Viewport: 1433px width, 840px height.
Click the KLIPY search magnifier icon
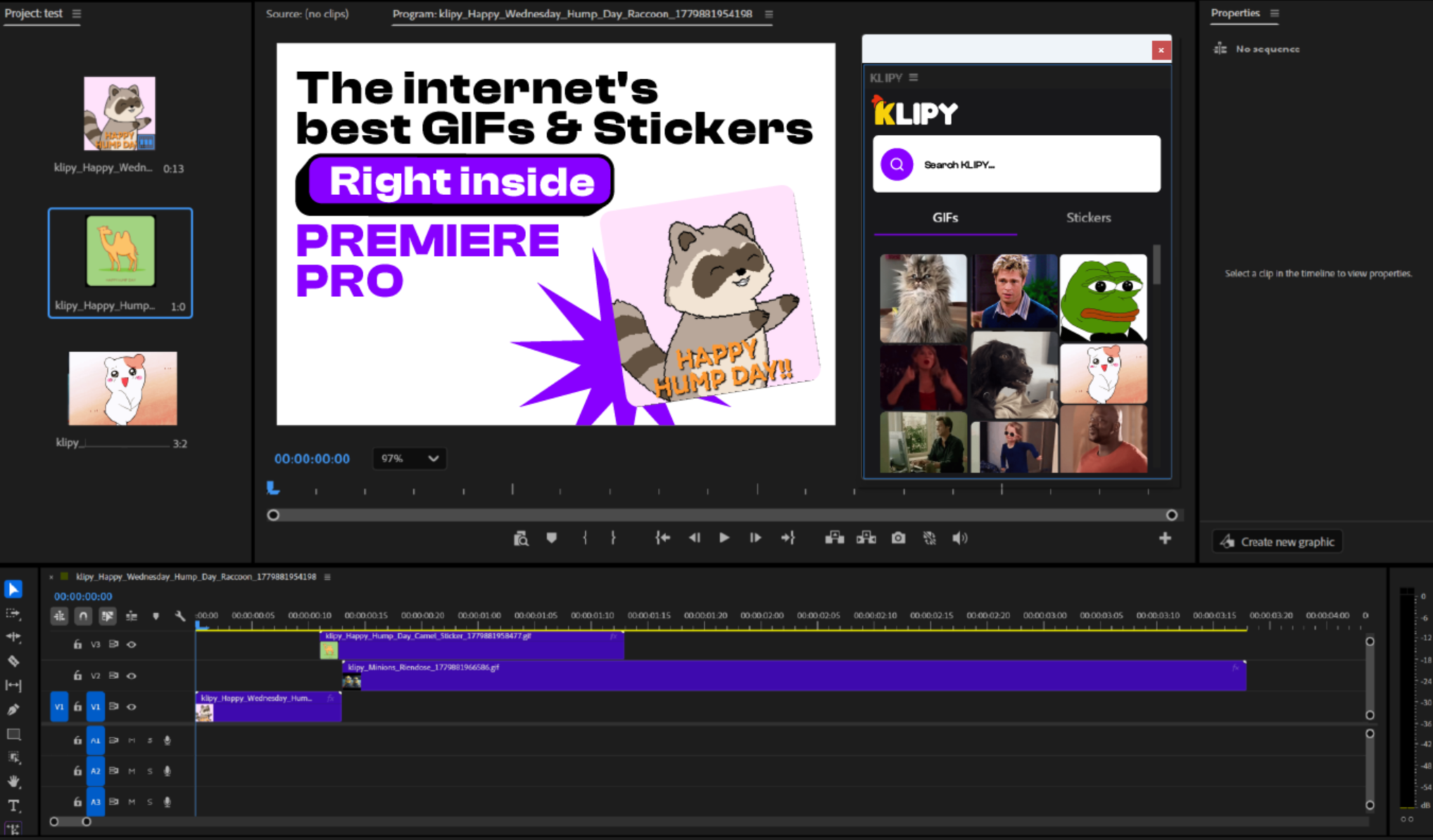pyautogui.click(x=897, y=165)
